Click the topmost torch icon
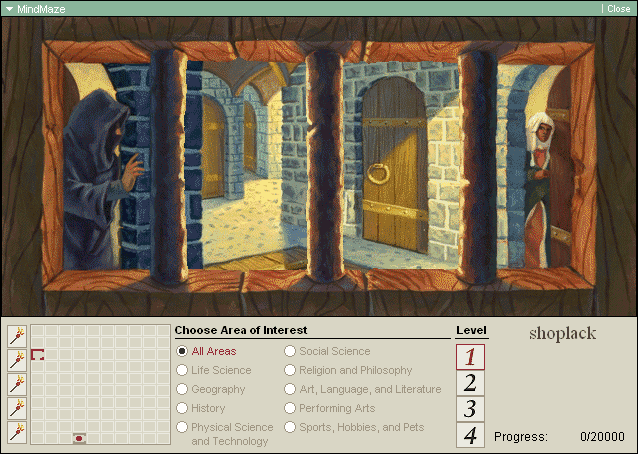The height and width of the screenshot is (454, 638). coord(17,336)
